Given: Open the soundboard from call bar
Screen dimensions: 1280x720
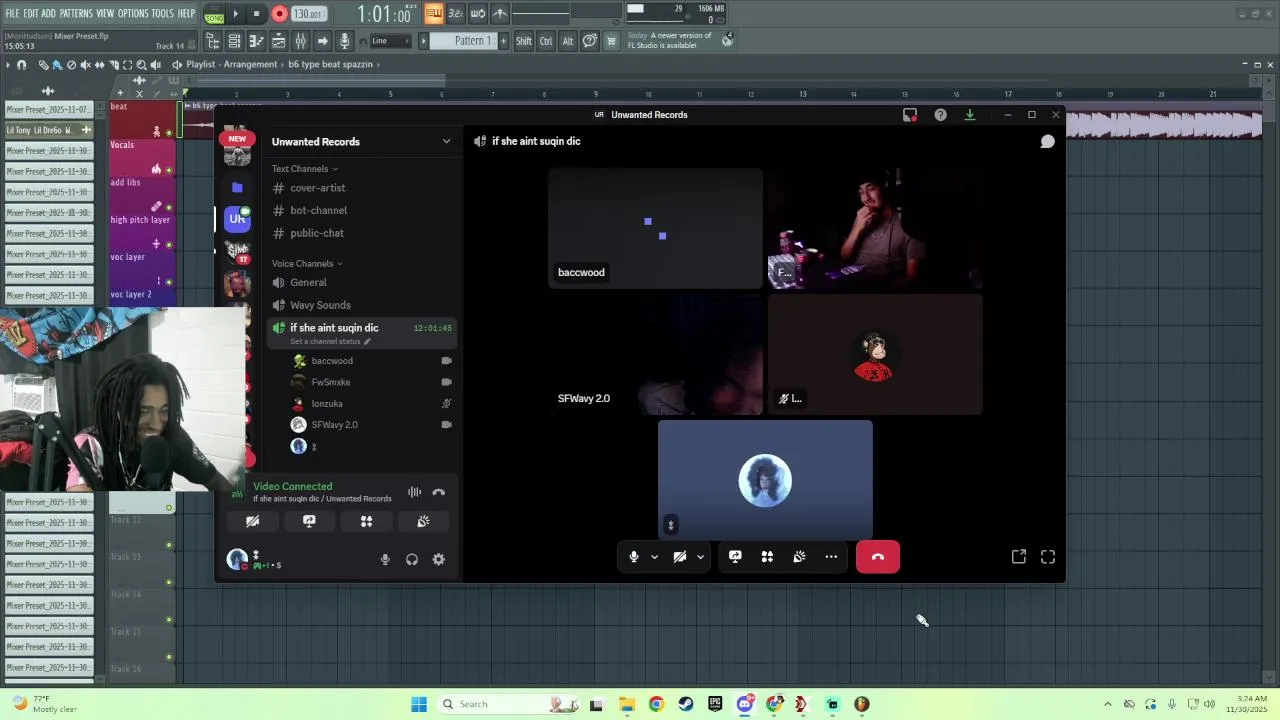Looking at the screenshot, I should 799,557.
